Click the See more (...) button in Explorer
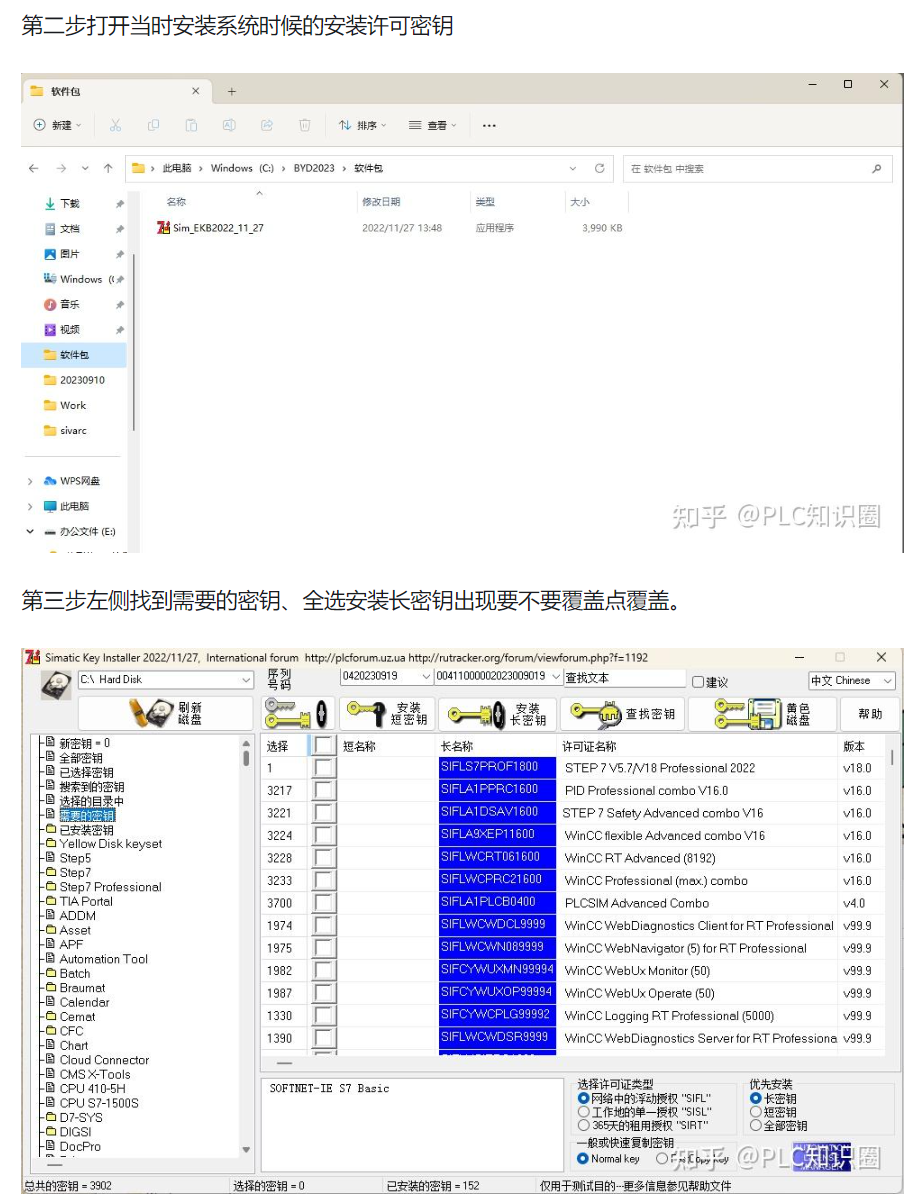The height and width of the screenshot is (1204, 906). tap(489, 125)
